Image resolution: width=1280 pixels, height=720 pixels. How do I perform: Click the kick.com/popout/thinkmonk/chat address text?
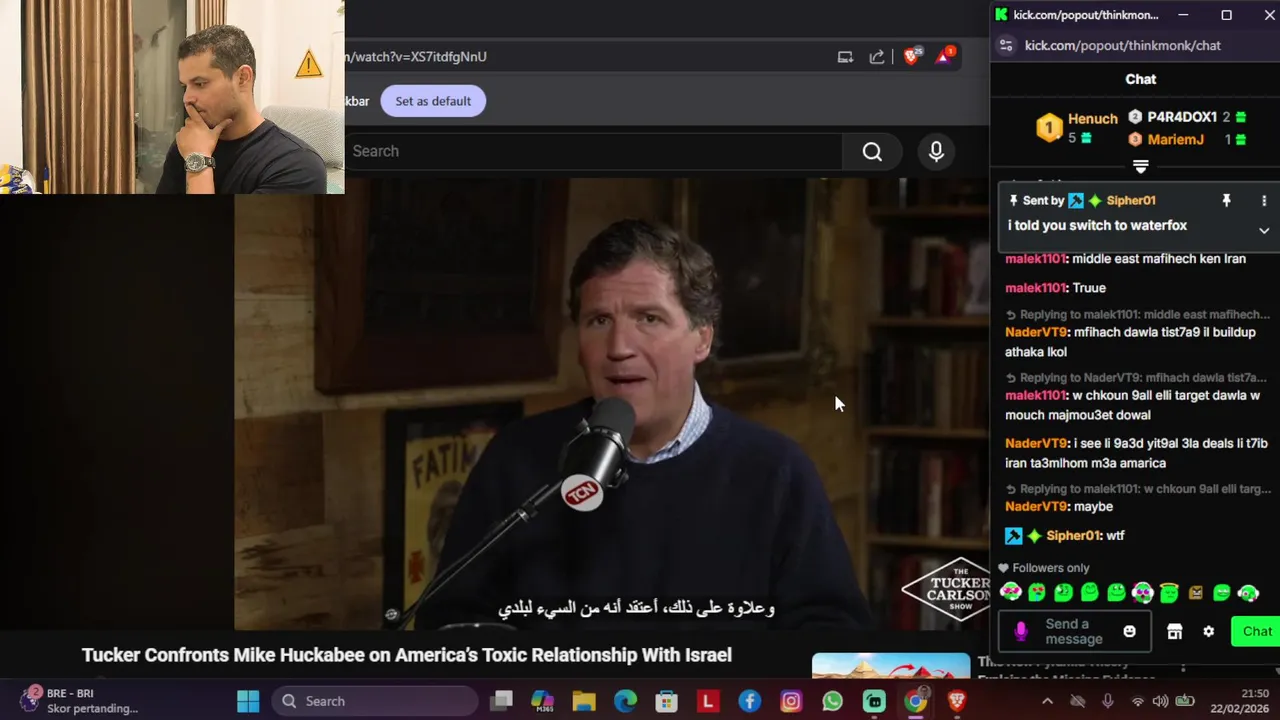point(1123,45)
